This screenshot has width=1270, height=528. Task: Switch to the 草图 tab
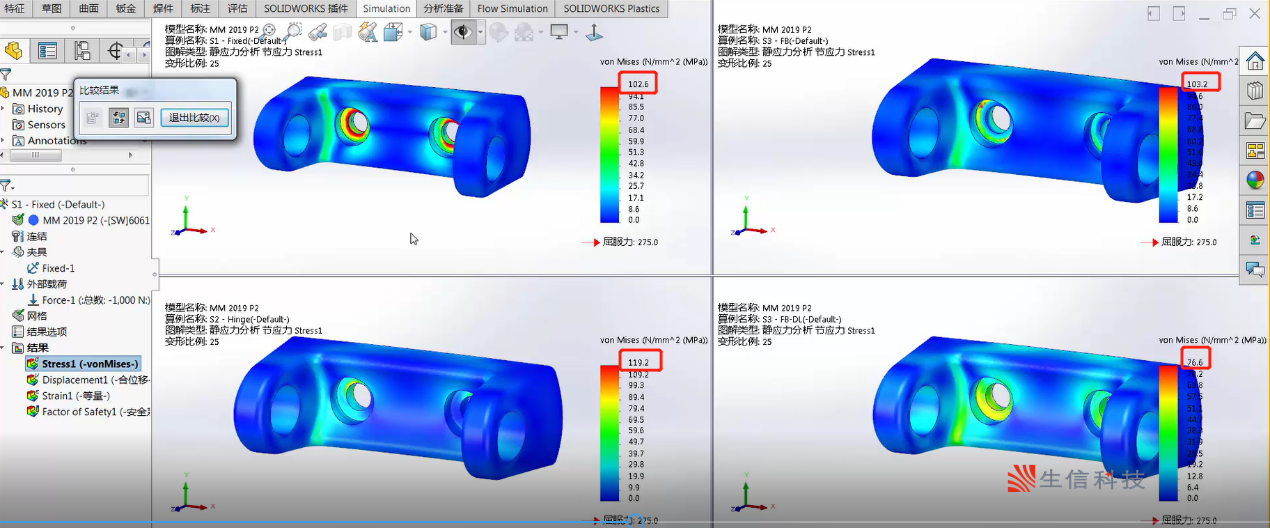(x=52, y=8)
